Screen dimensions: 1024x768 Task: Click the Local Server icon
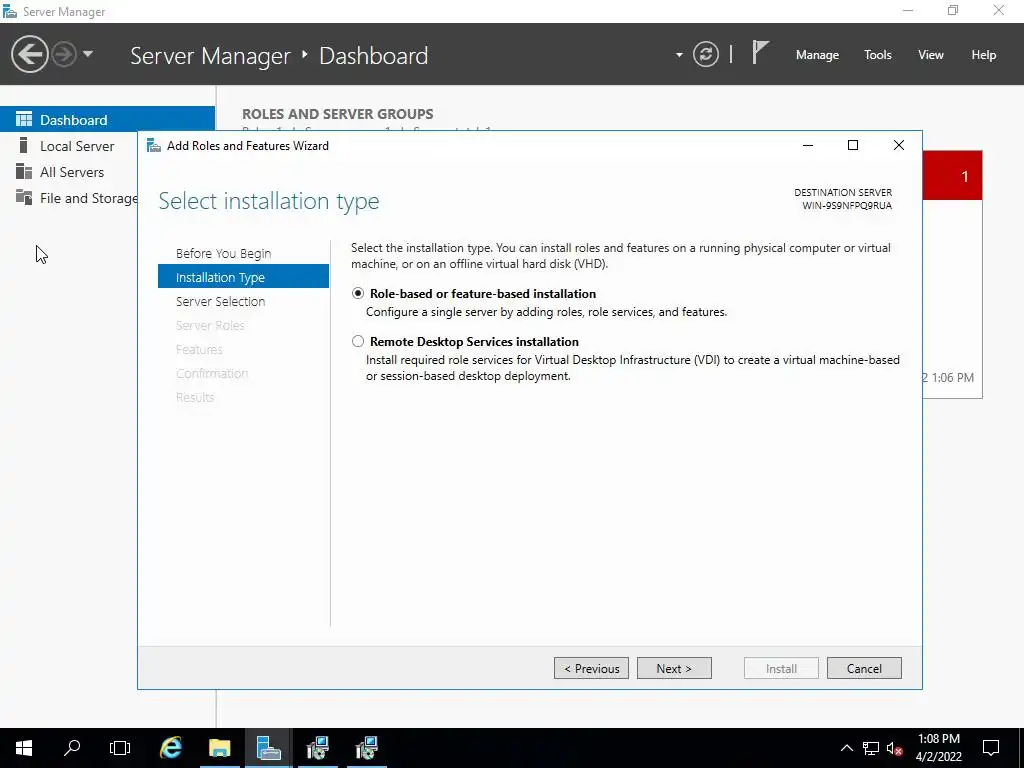pyautogui.click(x=24, y=145)
